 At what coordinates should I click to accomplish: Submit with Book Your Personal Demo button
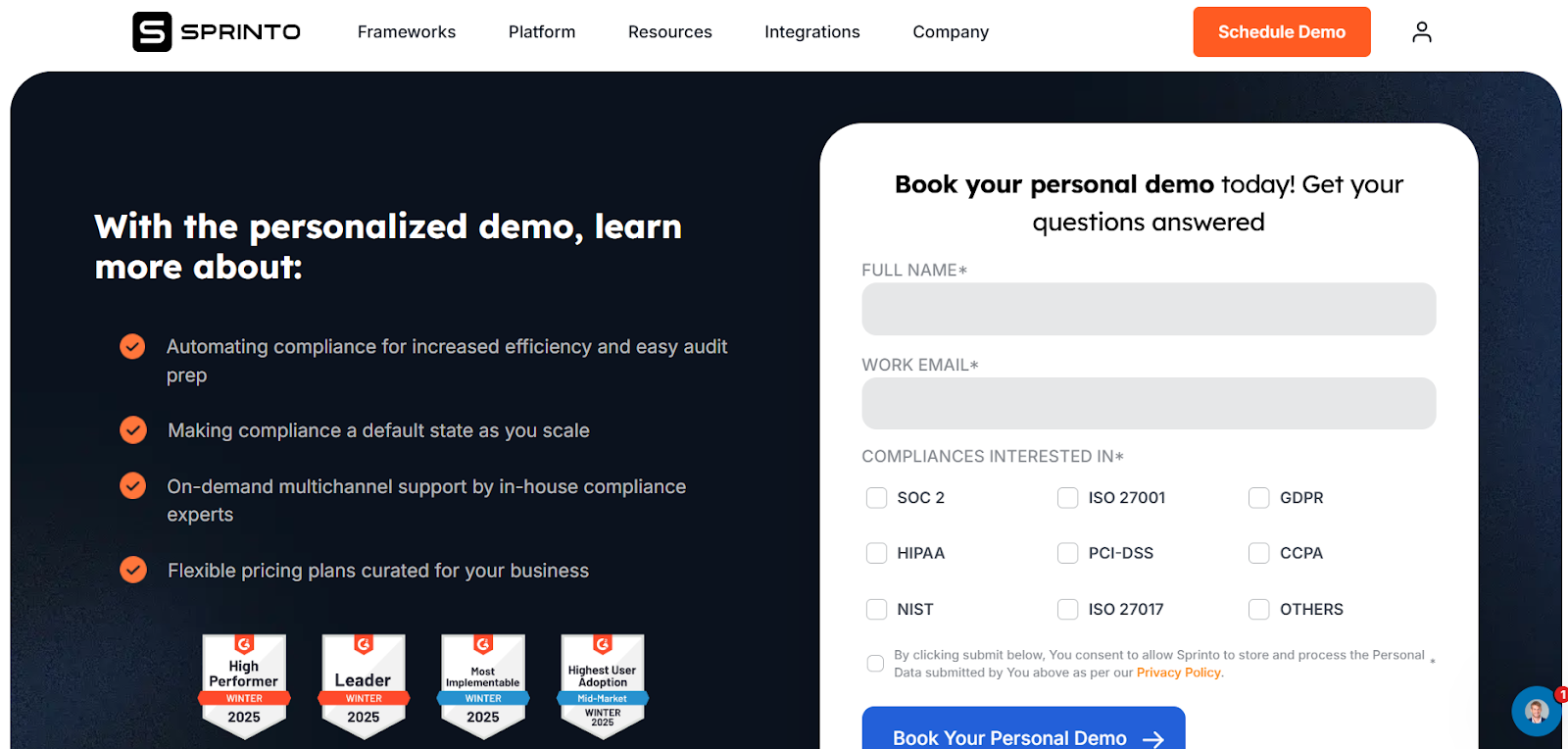1023,728
